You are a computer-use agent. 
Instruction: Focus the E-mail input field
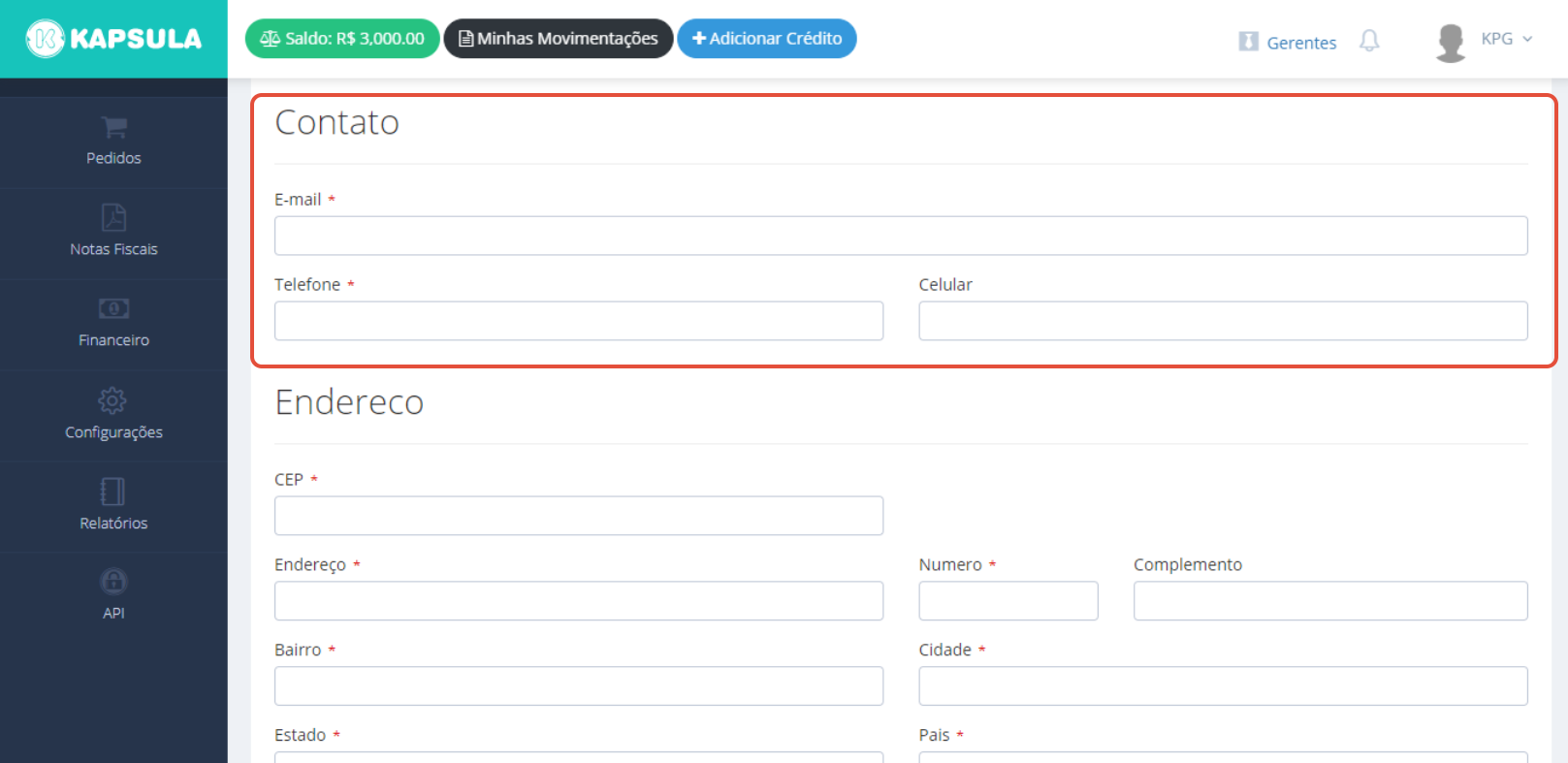click(x=901, y=236)
